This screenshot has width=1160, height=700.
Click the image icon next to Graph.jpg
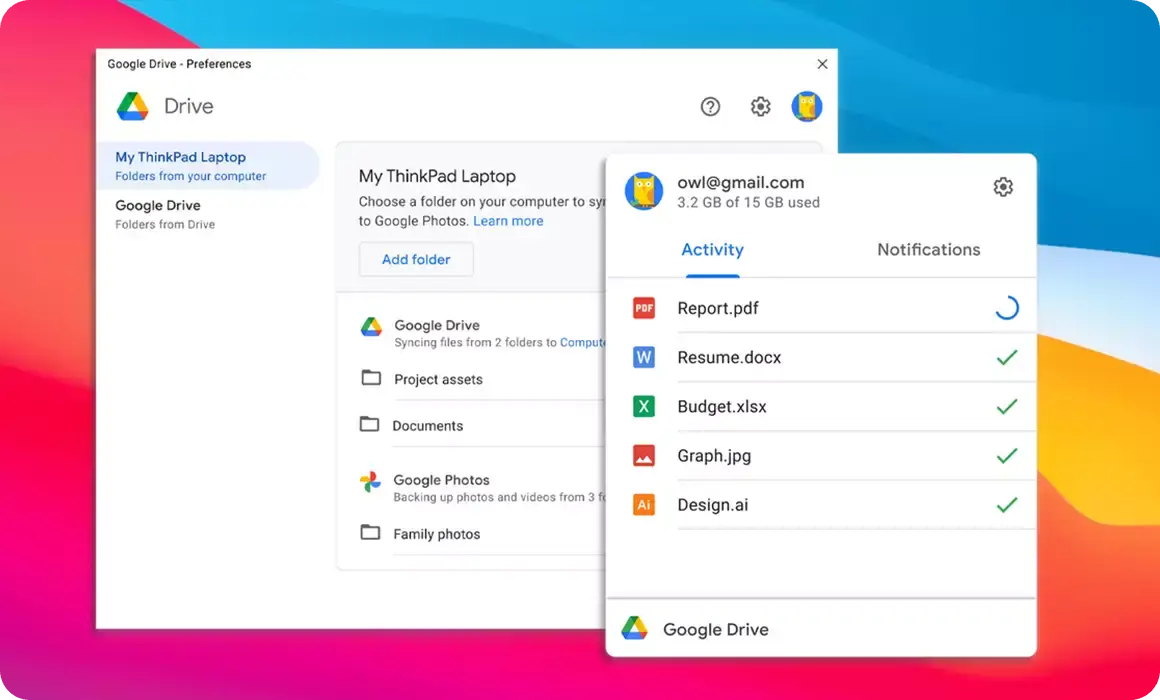pos(643,455)
